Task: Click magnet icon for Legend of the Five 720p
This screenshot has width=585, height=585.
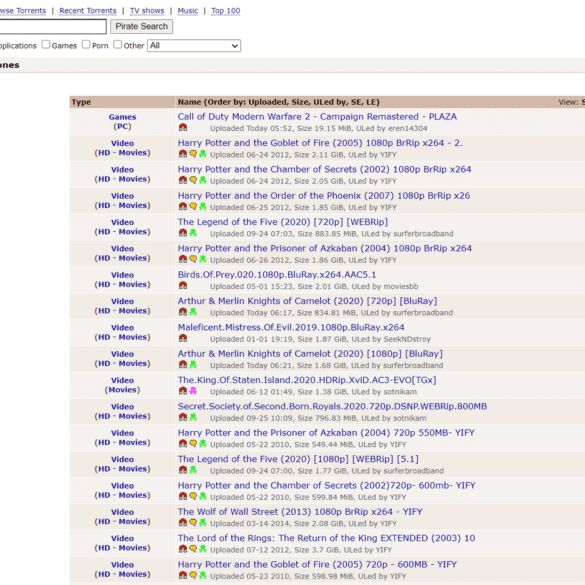Action: coord(183,233)
